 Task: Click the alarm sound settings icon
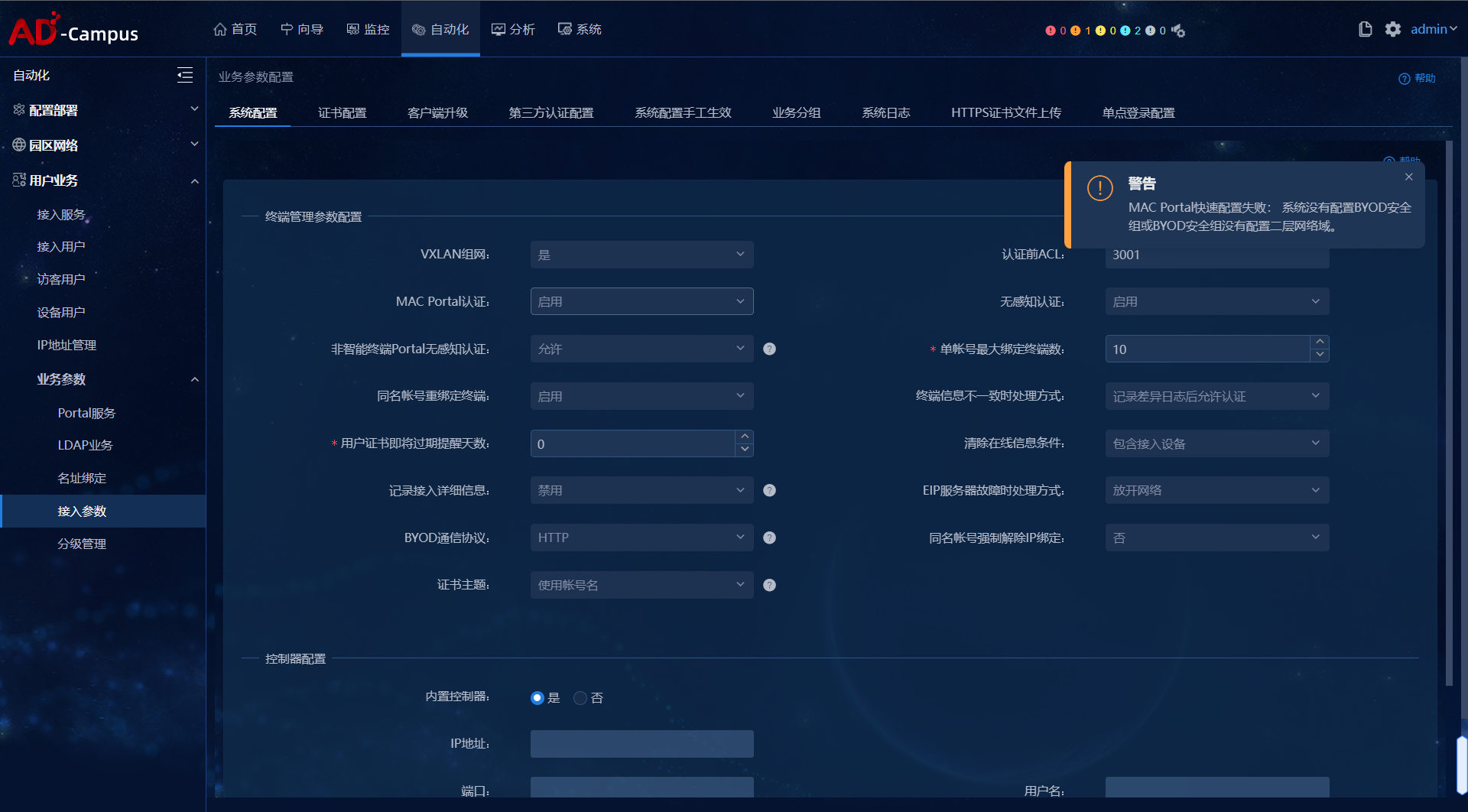pos(1178,31)
